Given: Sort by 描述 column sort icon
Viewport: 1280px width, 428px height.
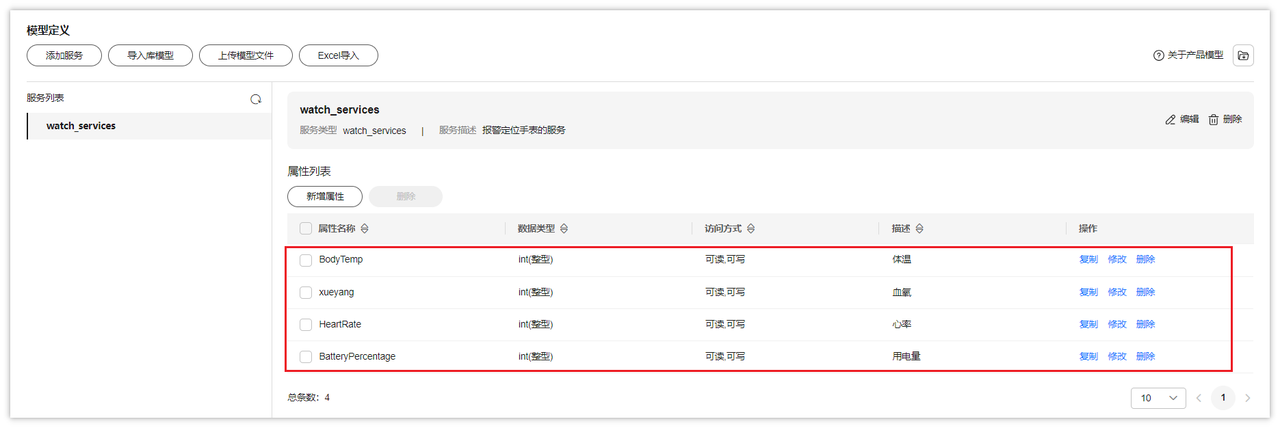Looking at the screenshot, I should 919,228.
